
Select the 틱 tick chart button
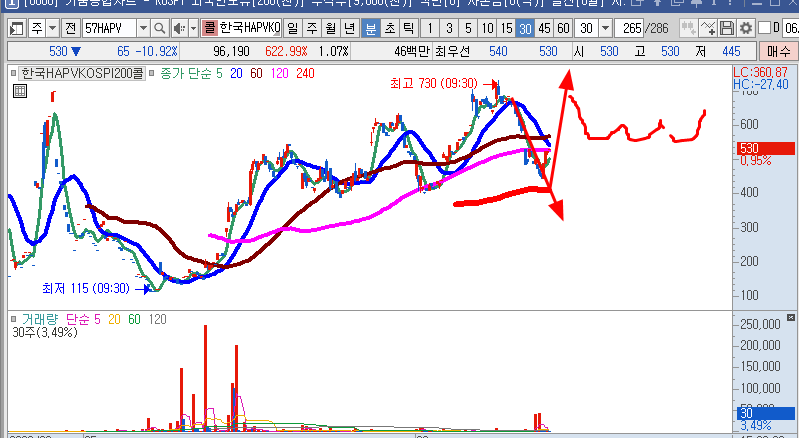pos(409,28)
